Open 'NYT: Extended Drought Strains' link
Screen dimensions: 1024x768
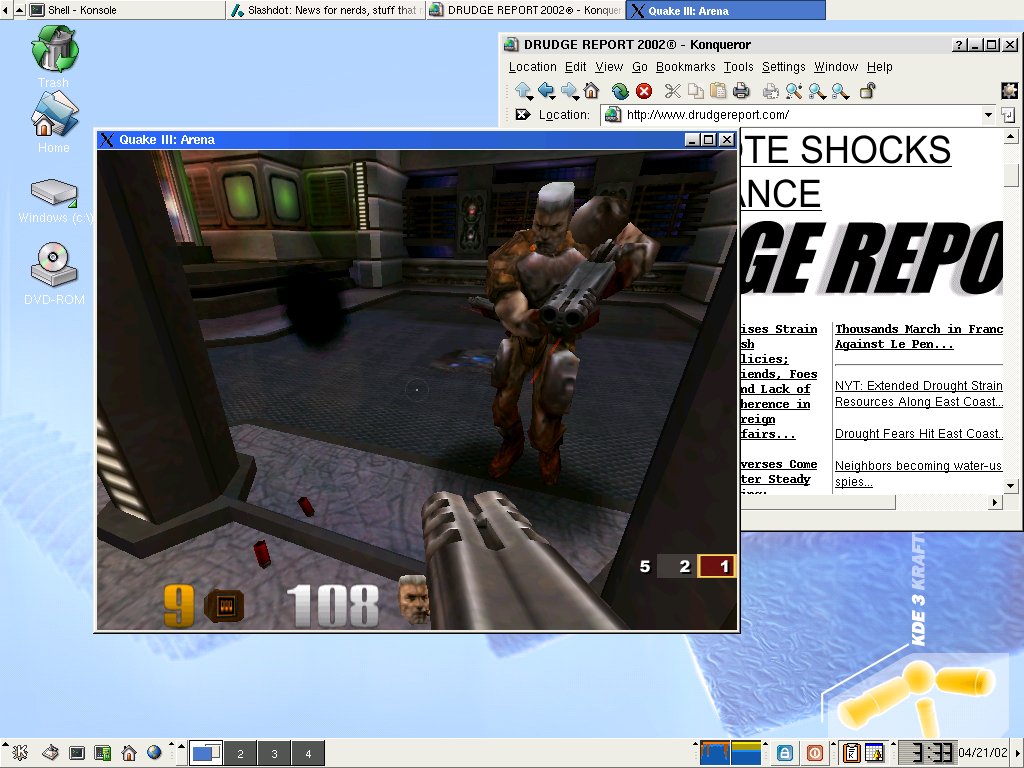919,394
